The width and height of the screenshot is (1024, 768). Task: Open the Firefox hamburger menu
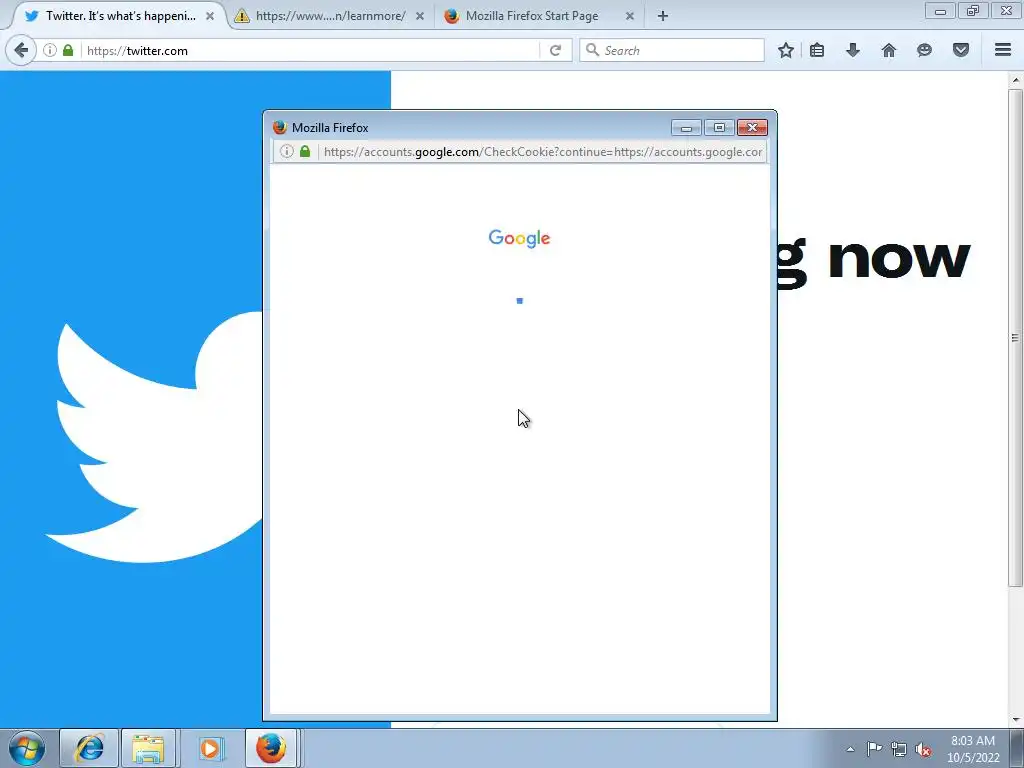pos(1003,50)
